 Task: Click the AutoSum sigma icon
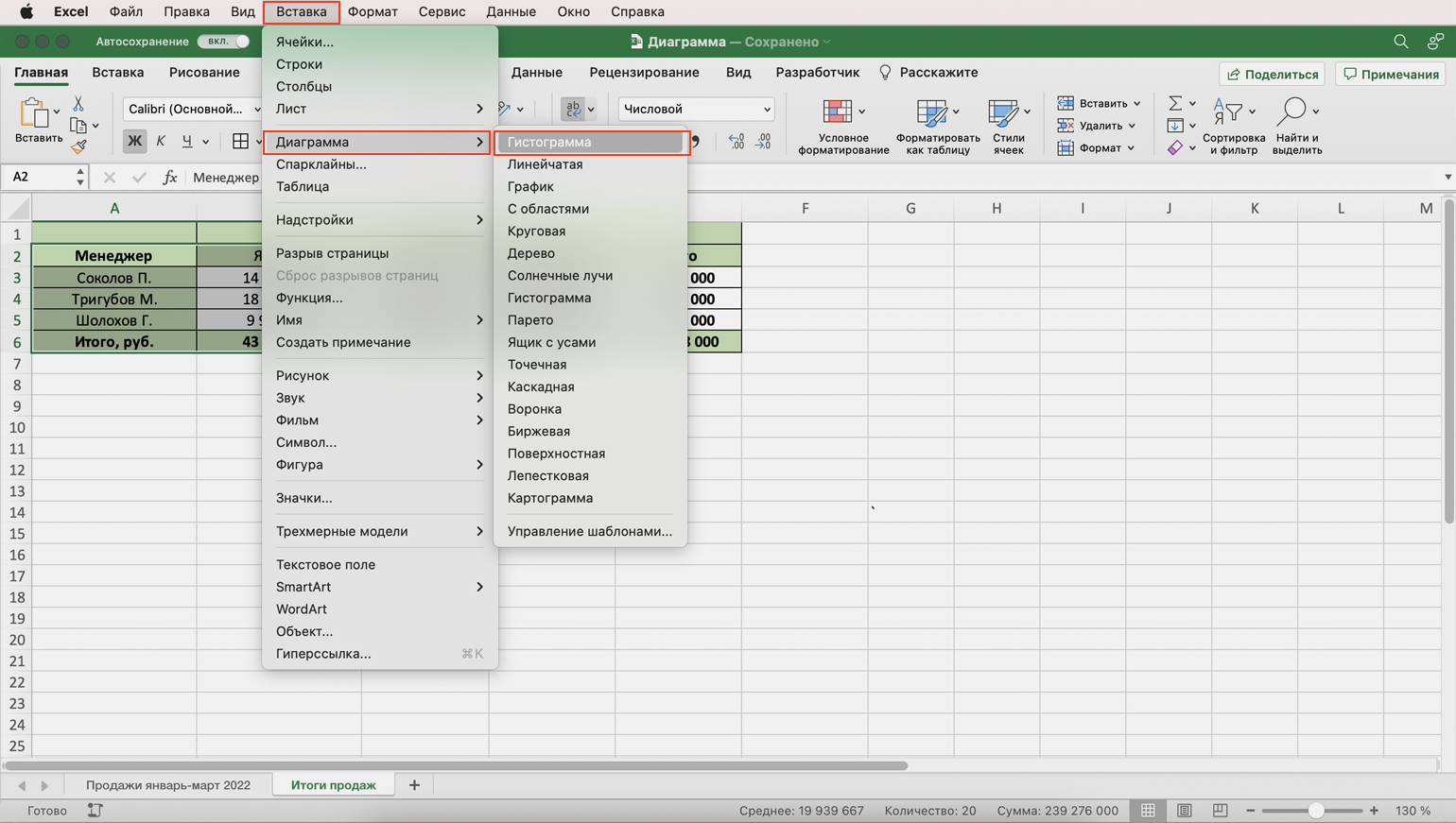(1175, 103)
